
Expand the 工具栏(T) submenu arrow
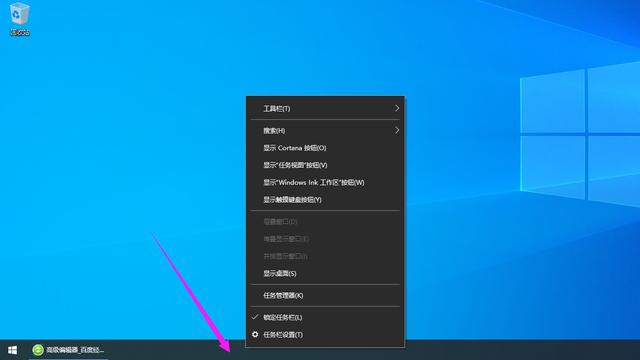[397, 108]
